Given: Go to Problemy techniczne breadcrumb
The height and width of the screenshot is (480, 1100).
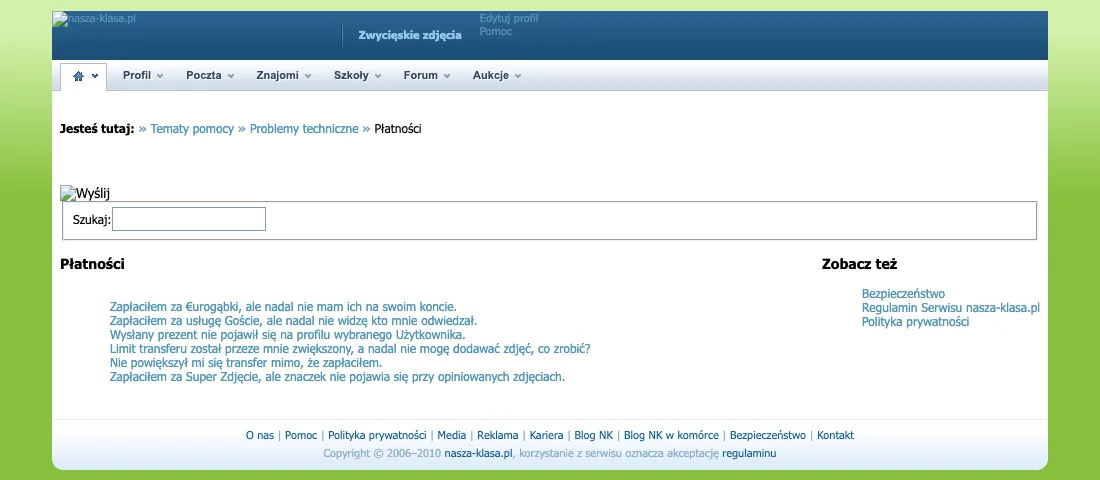Looking at the screenshot, I should (304, 129).
